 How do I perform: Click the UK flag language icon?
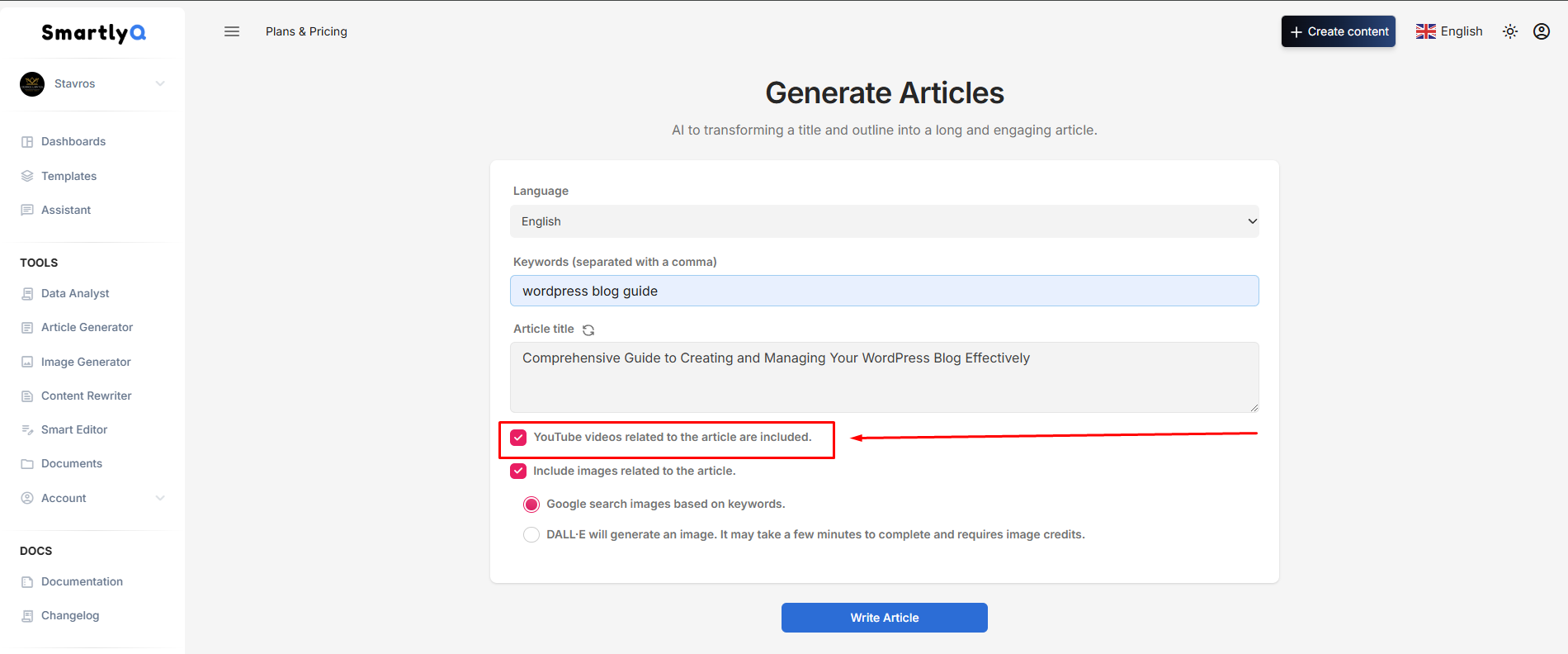tap(1426, 31)
